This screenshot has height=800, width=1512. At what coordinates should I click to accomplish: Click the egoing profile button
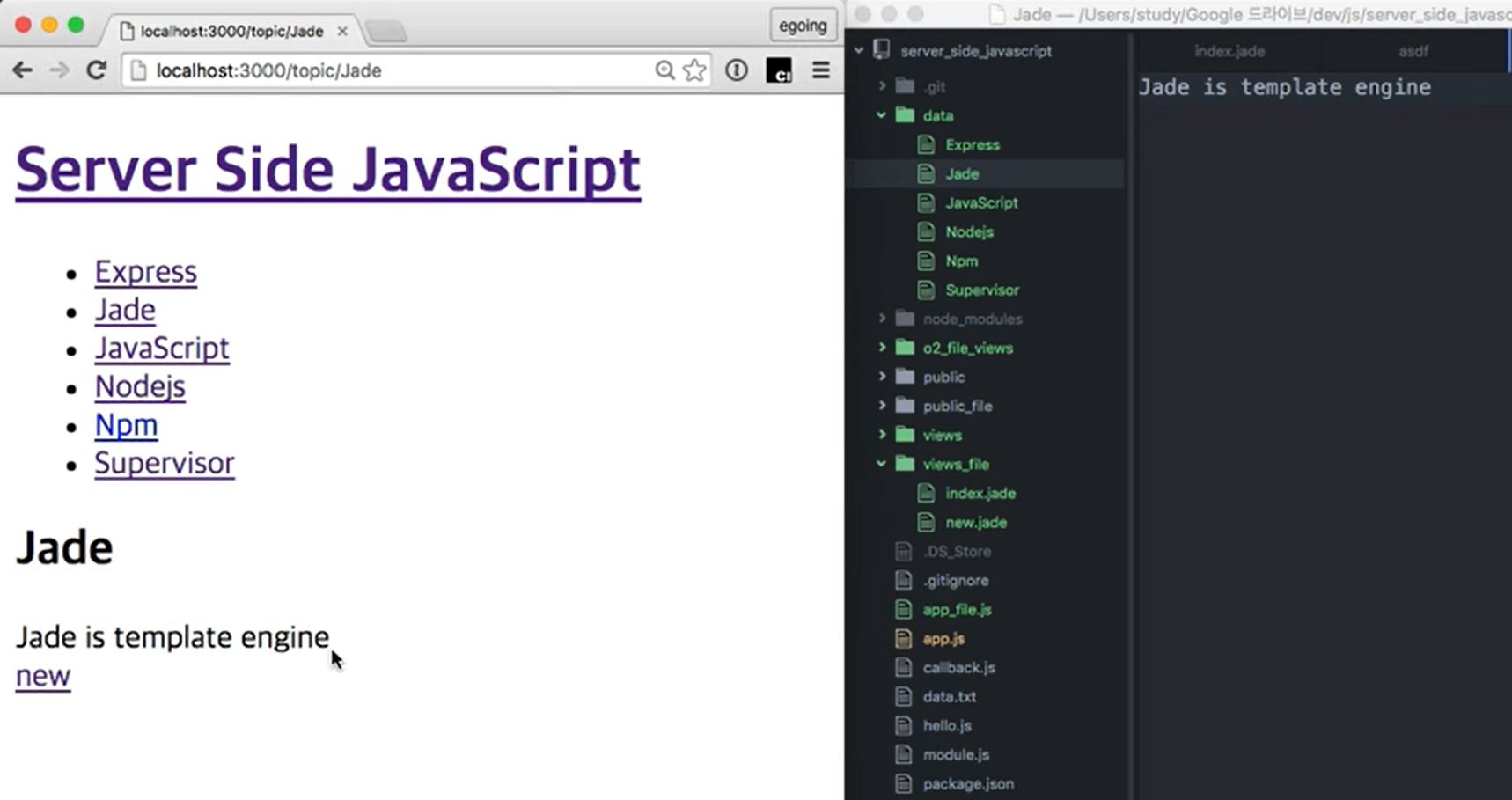click(803, 26)
